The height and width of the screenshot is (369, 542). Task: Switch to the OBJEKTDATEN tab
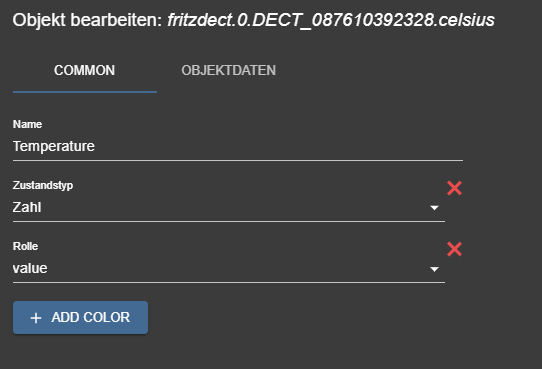tap(228, 70)
